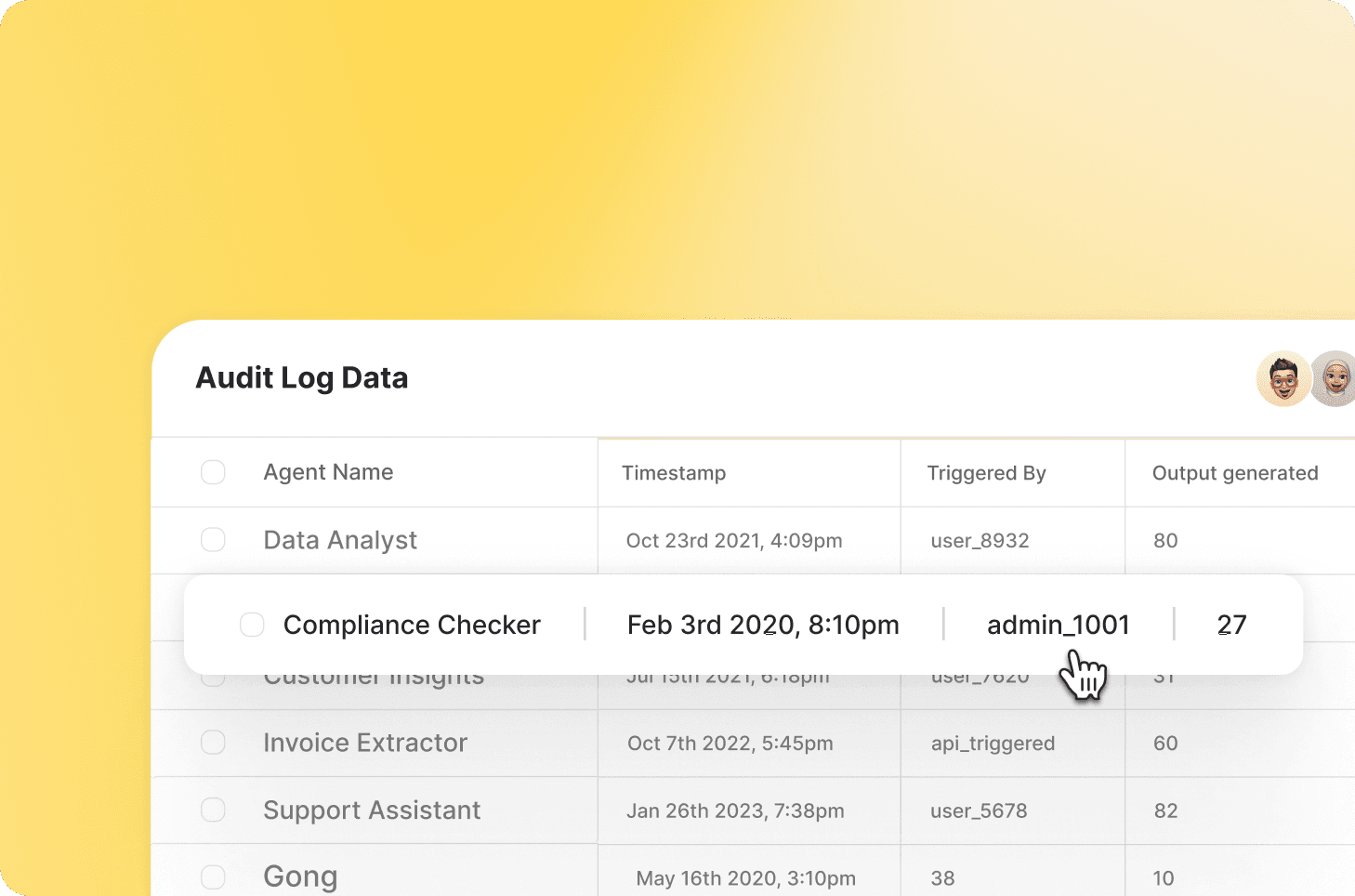
Task: Click the gray-haired user avatar
Action: (1336, 379)
